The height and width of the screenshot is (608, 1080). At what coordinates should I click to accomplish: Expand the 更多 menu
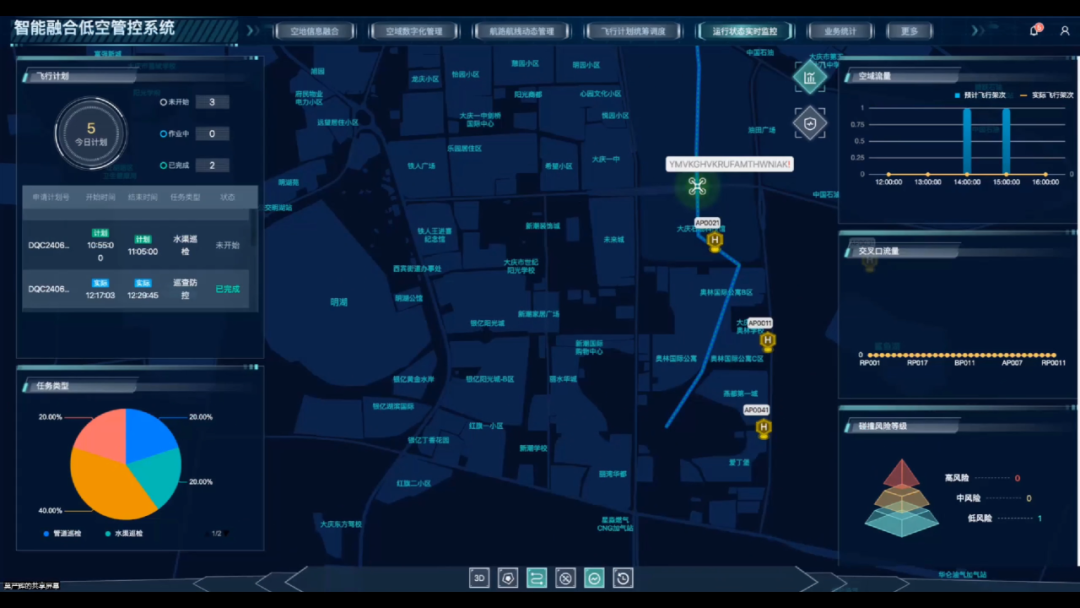(909, 31)
